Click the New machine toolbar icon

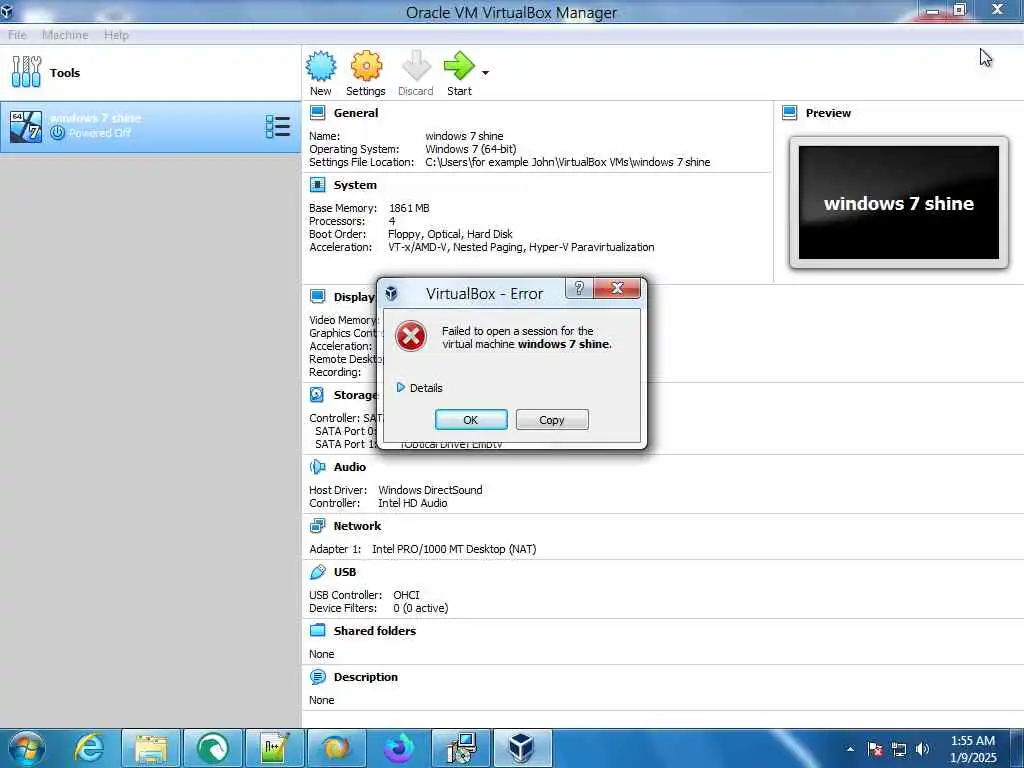point(321,73)
